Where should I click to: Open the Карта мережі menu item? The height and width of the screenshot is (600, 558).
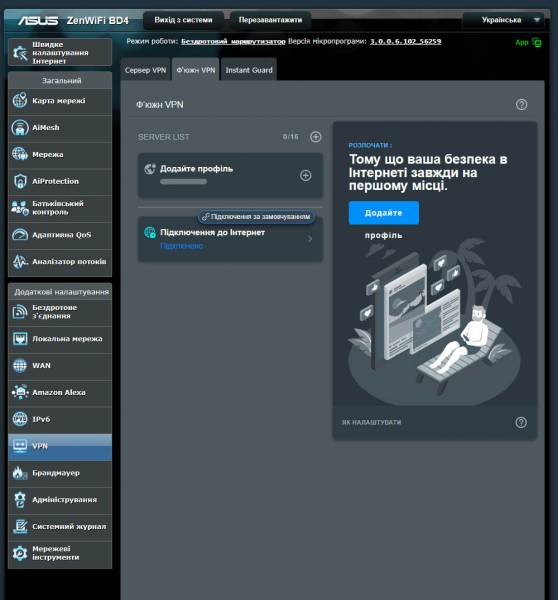point(60,101)
